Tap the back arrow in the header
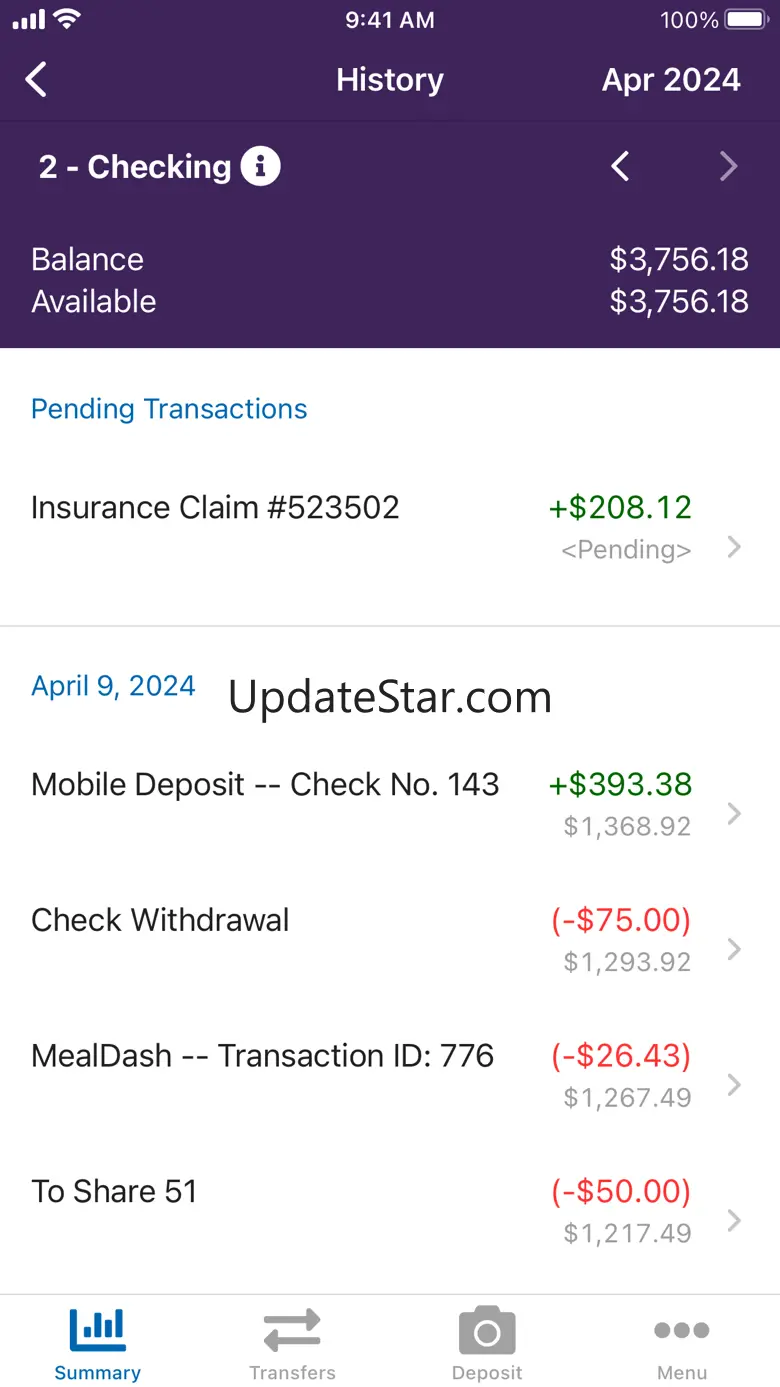780x1387 pixels. tap(36, 80)
